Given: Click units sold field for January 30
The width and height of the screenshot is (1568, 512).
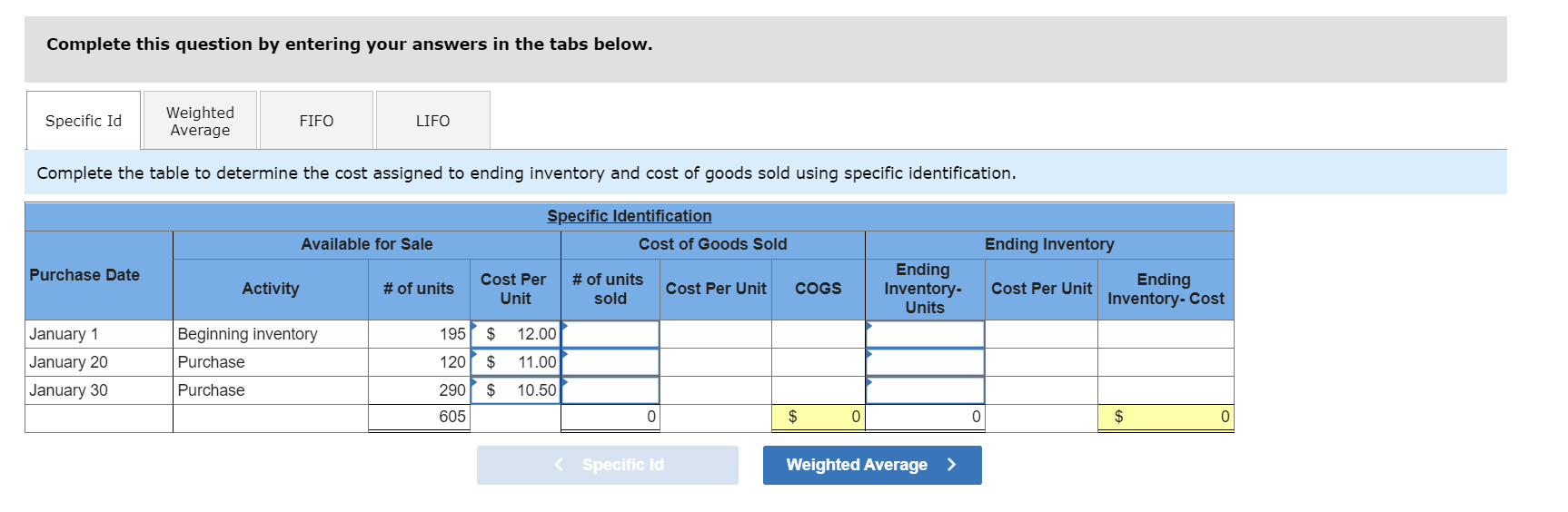Looking at the screenshot, I should 610,390.
